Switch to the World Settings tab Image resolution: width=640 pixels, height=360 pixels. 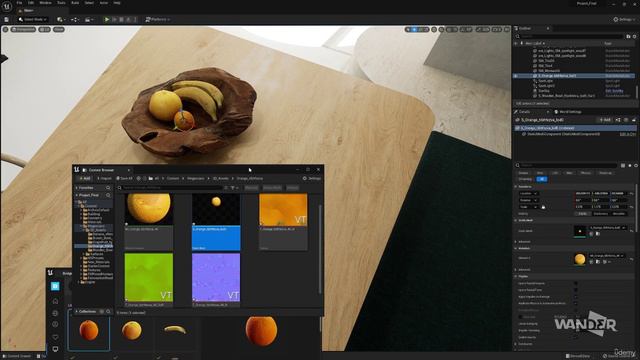567,111
